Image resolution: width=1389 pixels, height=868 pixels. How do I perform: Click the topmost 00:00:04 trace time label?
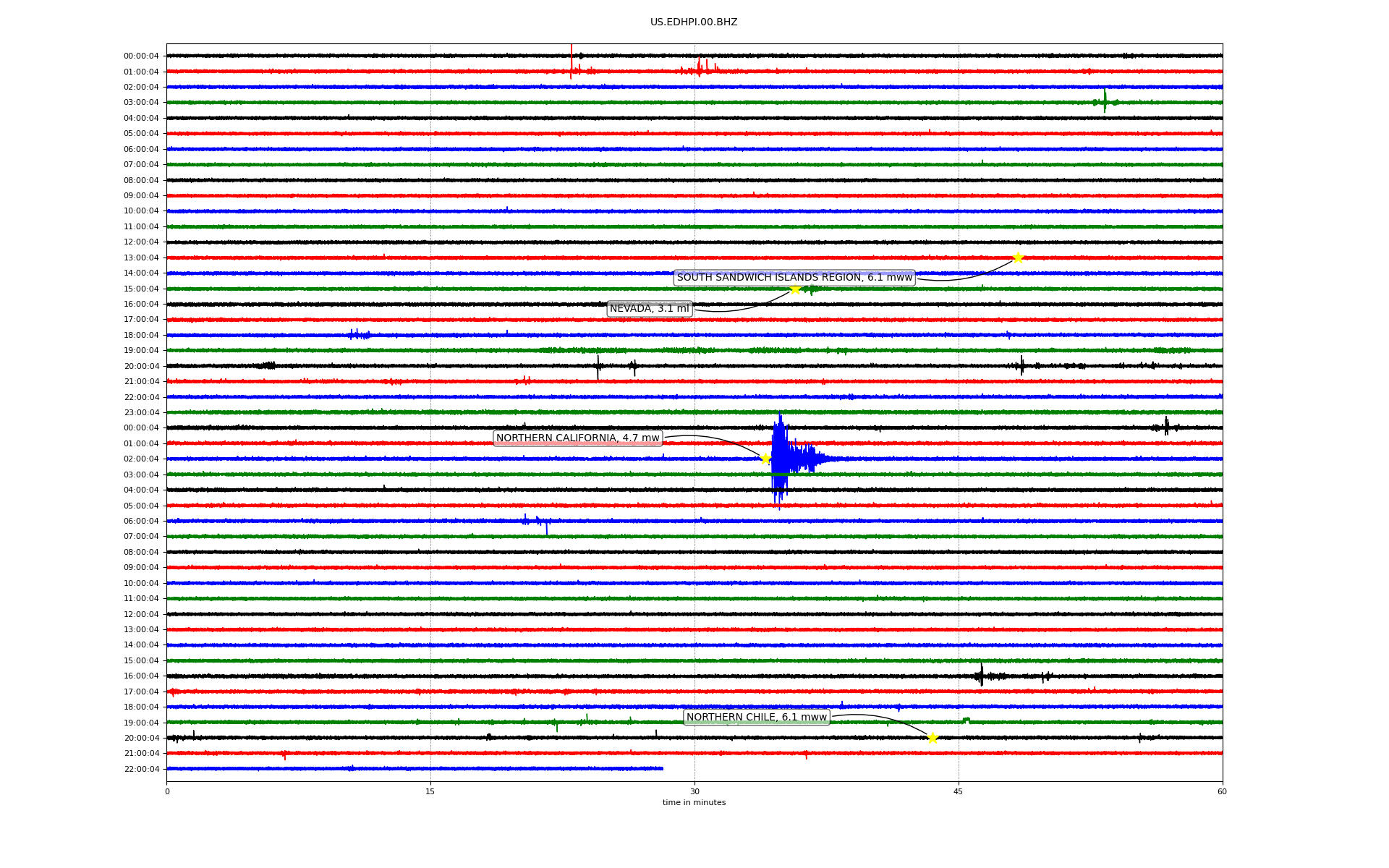pos(141,56)
